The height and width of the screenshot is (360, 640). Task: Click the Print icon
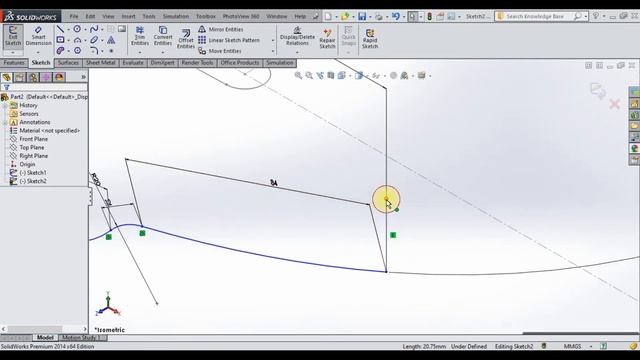pos(379,16)
